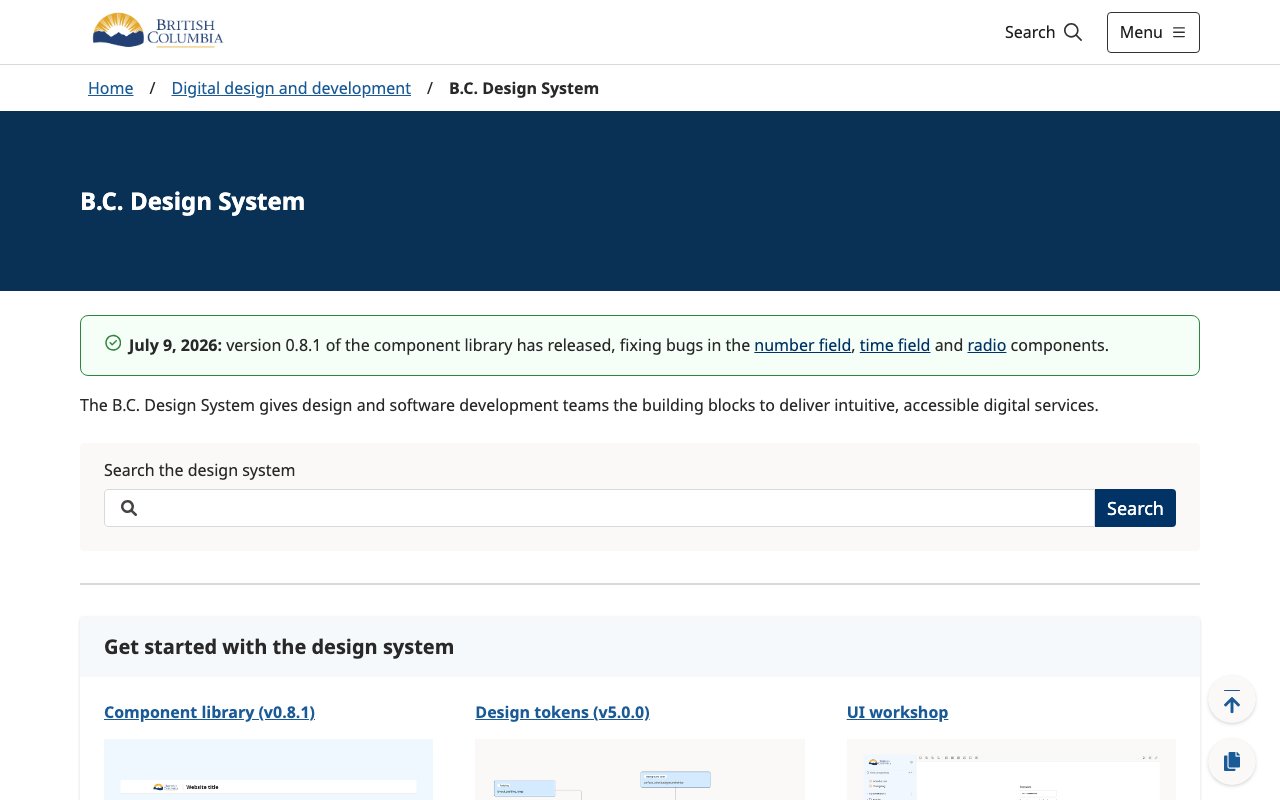Follow the time field link
The width and height of the screenshot is (1280, 800).
coord(895,345)
